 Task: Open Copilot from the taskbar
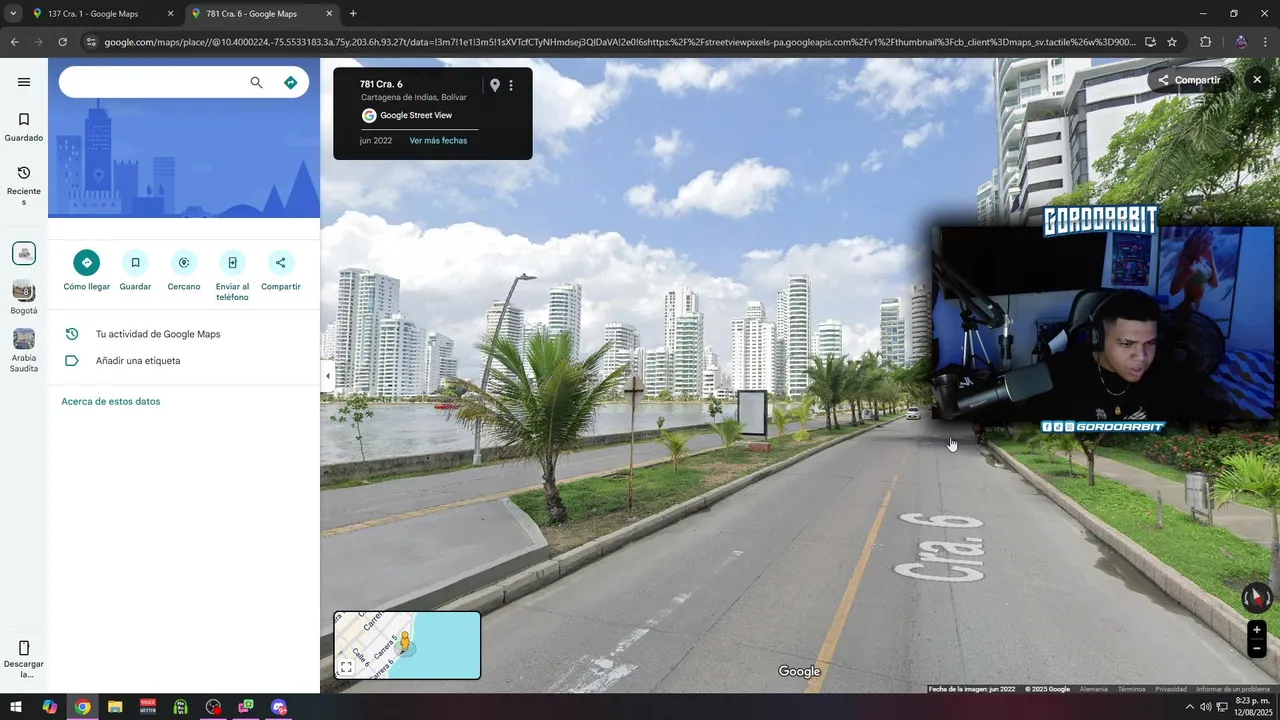(49, 707)
